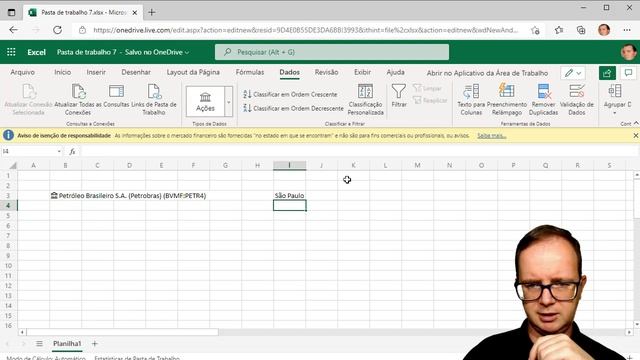Sort descending with Classificar em Ordem Decrescente
The width and height of the screenshot is (640, 360).
pos(293,108)
